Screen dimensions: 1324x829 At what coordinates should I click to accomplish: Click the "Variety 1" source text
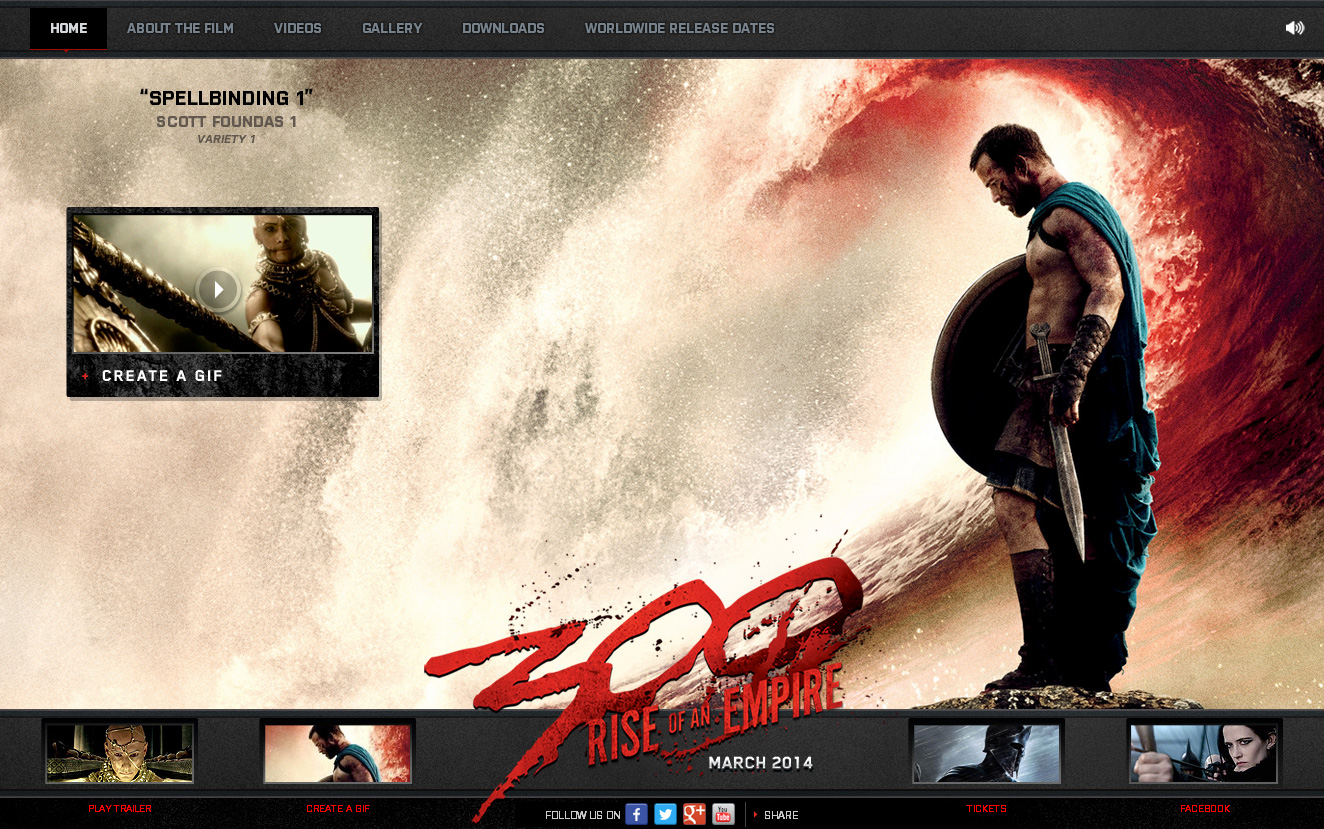tap(227, 139)
